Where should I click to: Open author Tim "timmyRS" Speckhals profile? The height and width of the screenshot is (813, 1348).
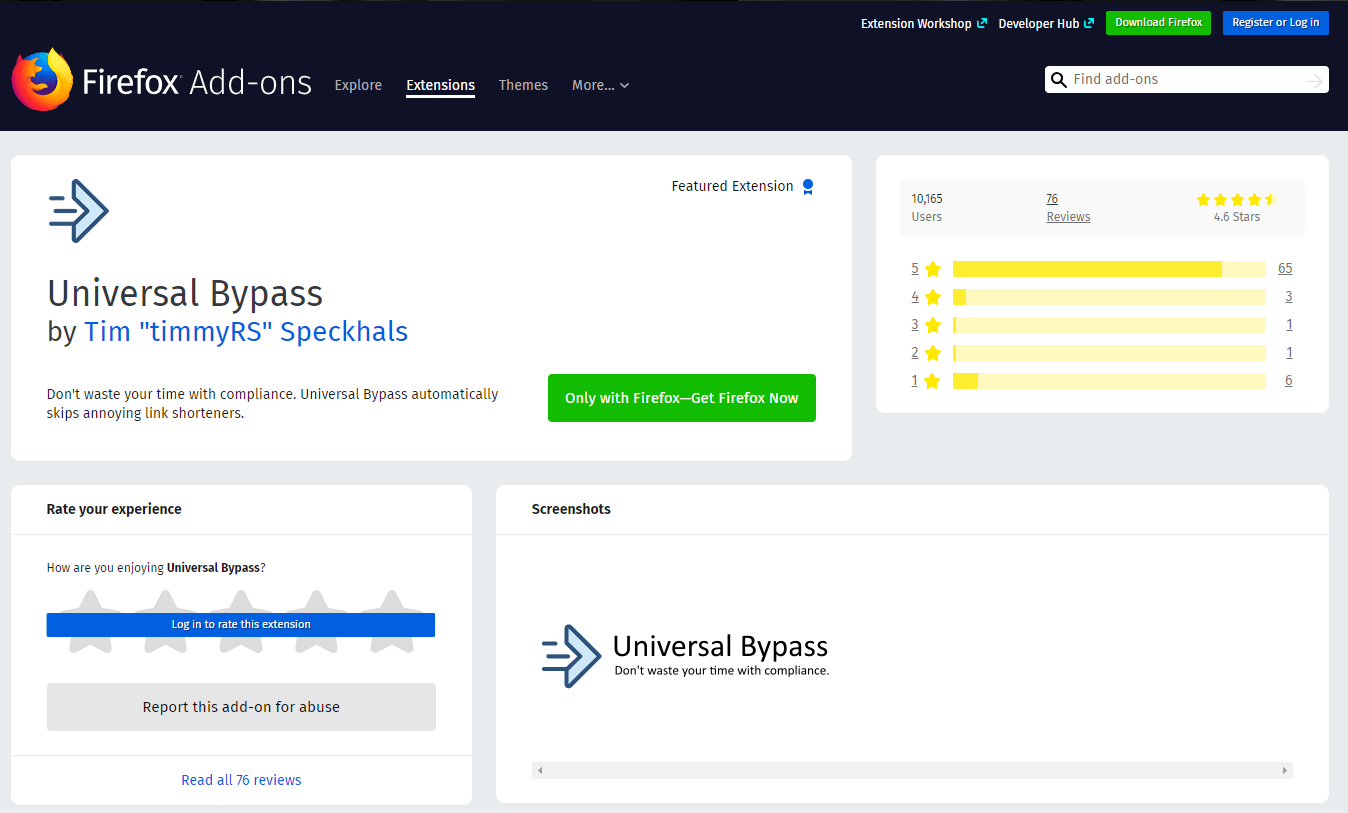[x=246, y=331]
